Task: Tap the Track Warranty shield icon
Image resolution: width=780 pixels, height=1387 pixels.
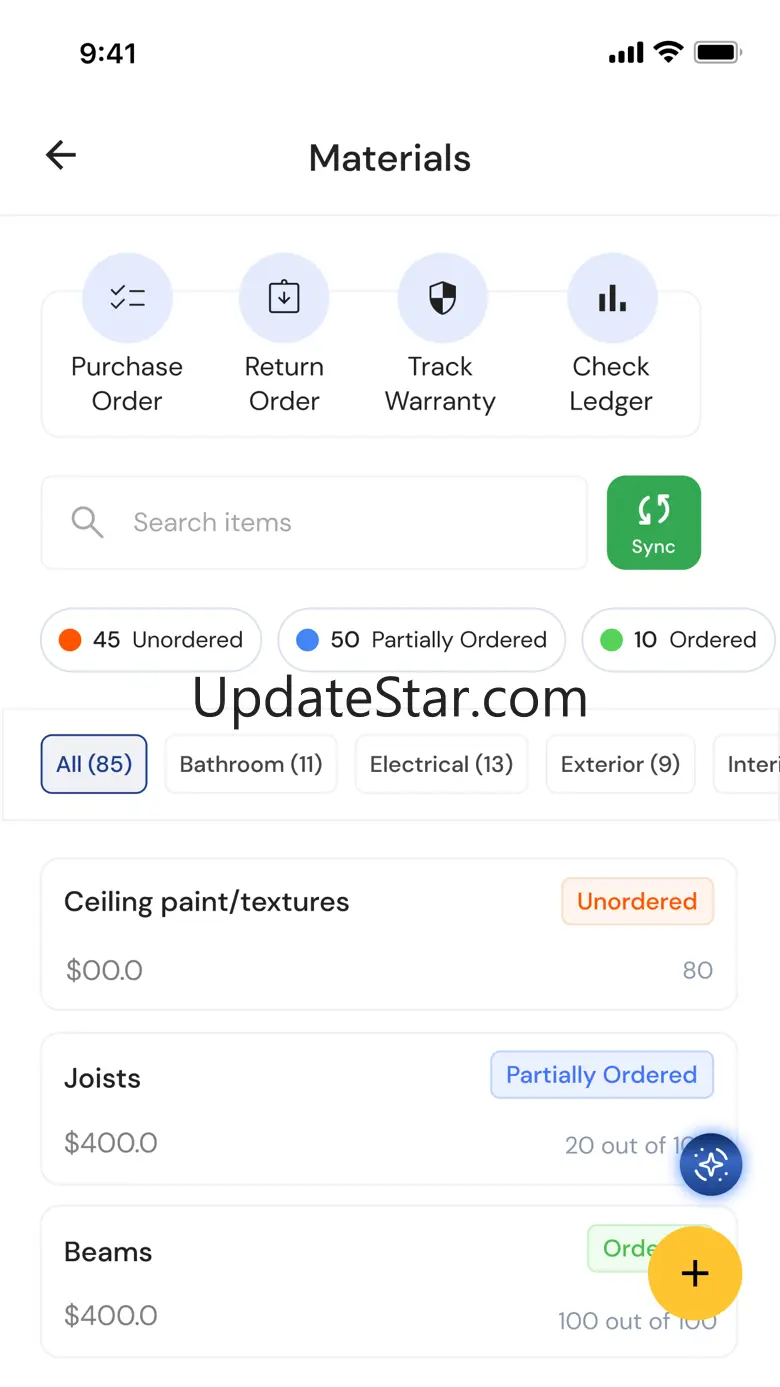Action: pyautogui.click(x=442, y=298)
